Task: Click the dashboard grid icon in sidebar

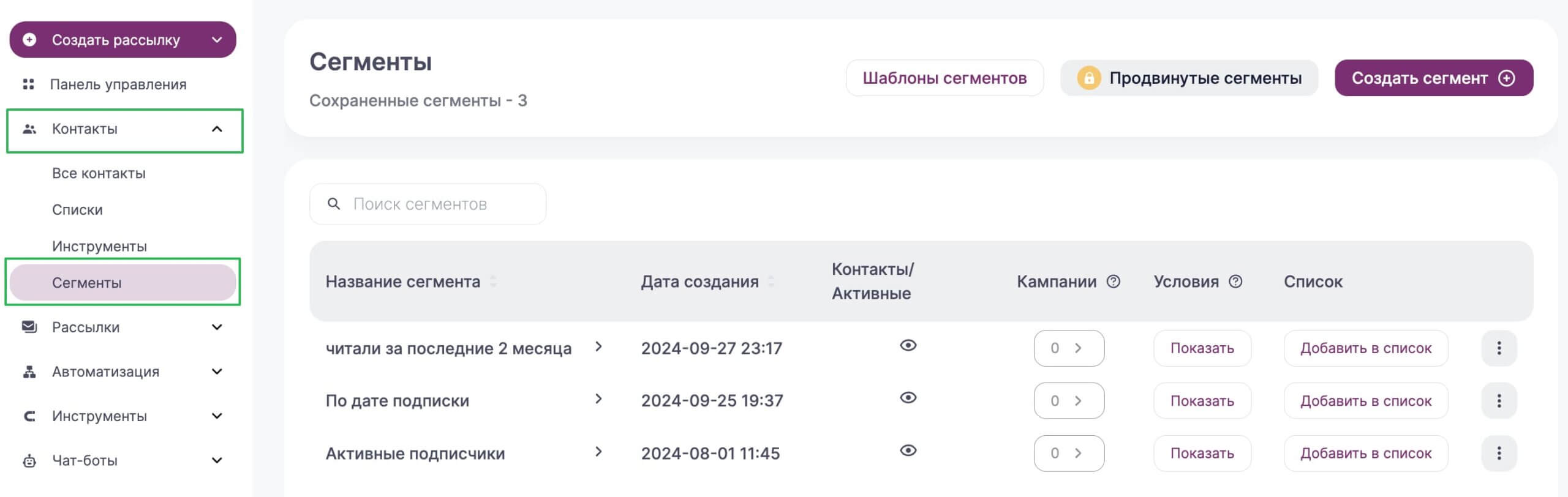Action: pos(28,84)
